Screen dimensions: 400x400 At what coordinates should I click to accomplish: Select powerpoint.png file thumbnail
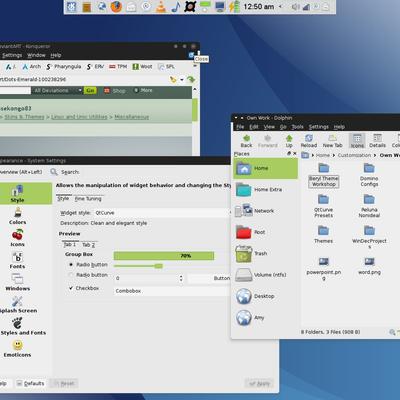[324, 268]
